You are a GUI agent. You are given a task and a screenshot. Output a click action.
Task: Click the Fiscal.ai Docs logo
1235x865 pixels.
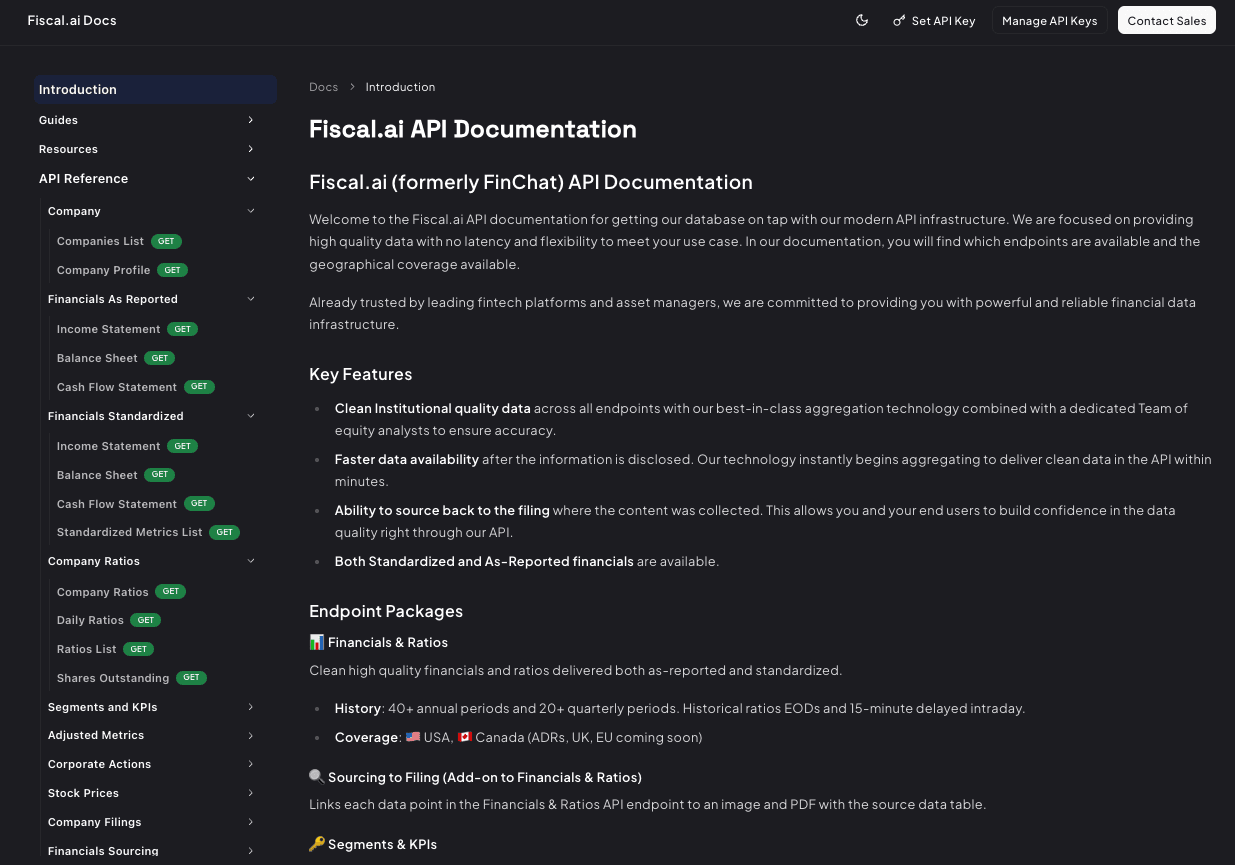71,19
